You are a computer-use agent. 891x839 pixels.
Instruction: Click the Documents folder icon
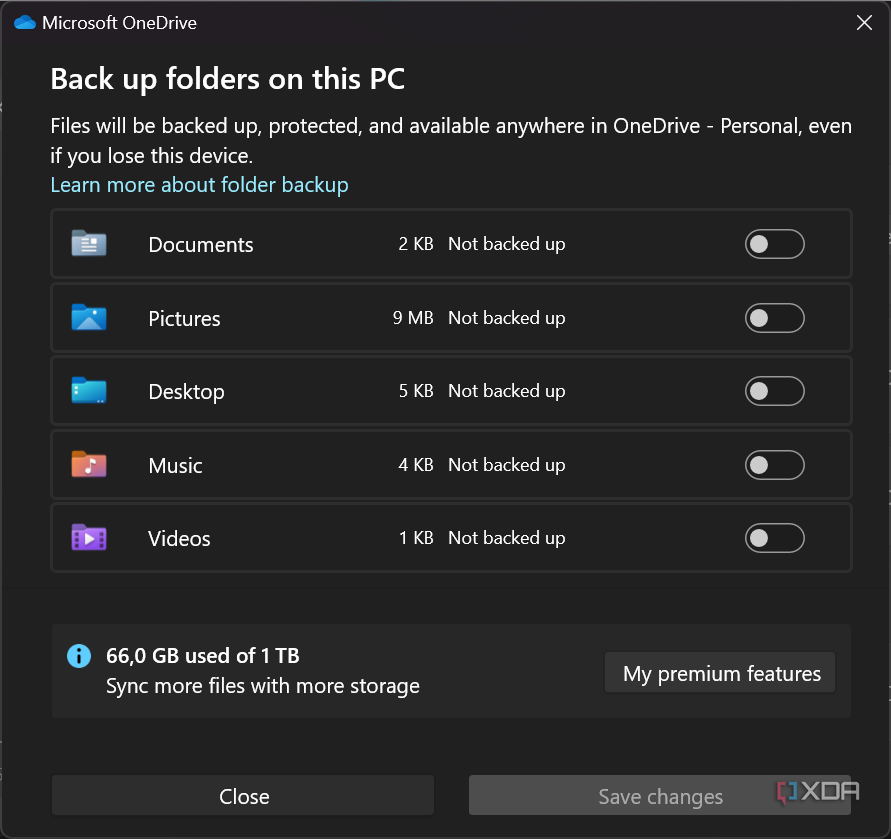click(89, 244)
